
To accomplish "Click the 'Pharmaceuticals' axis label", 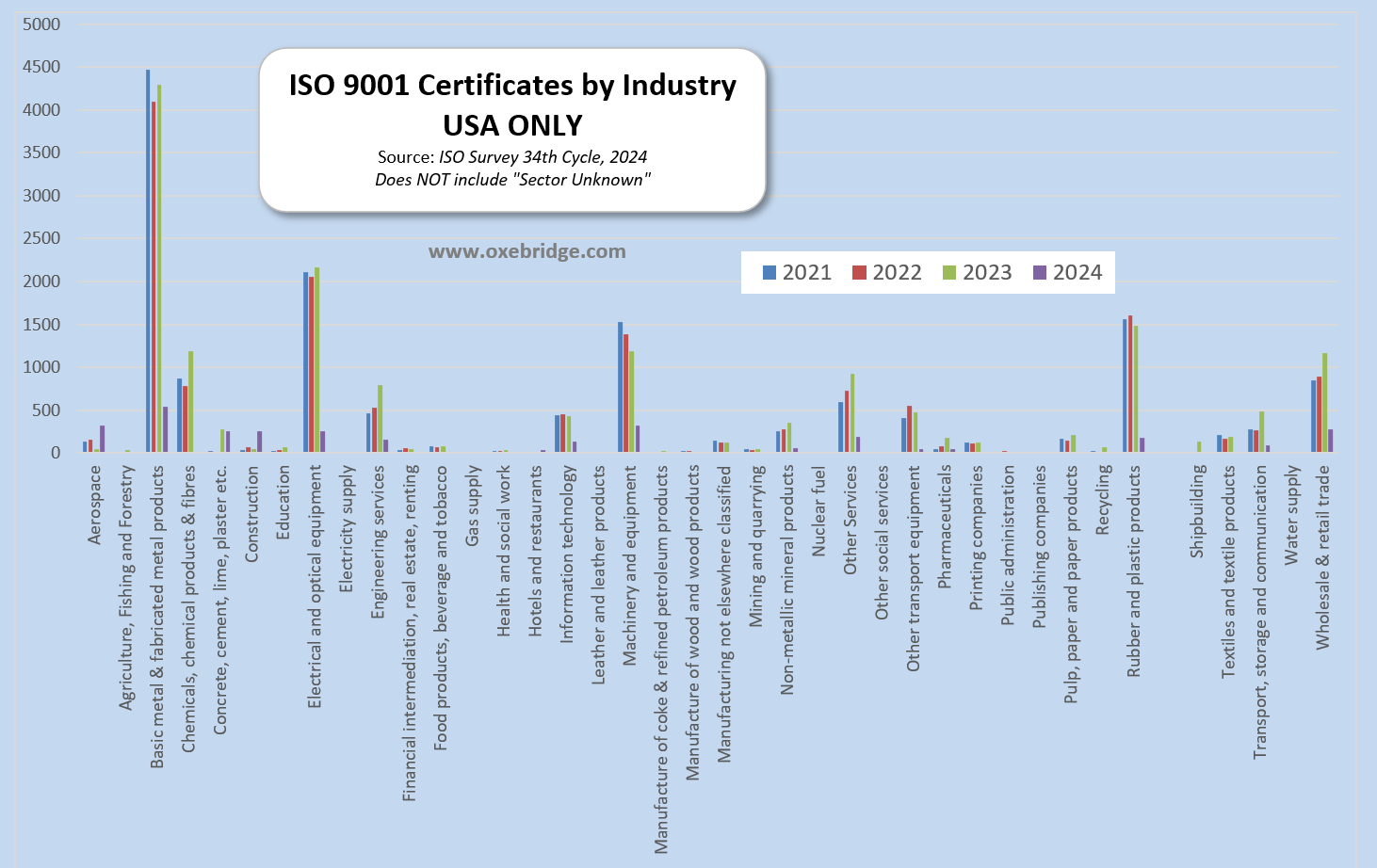I will (945, 527).
